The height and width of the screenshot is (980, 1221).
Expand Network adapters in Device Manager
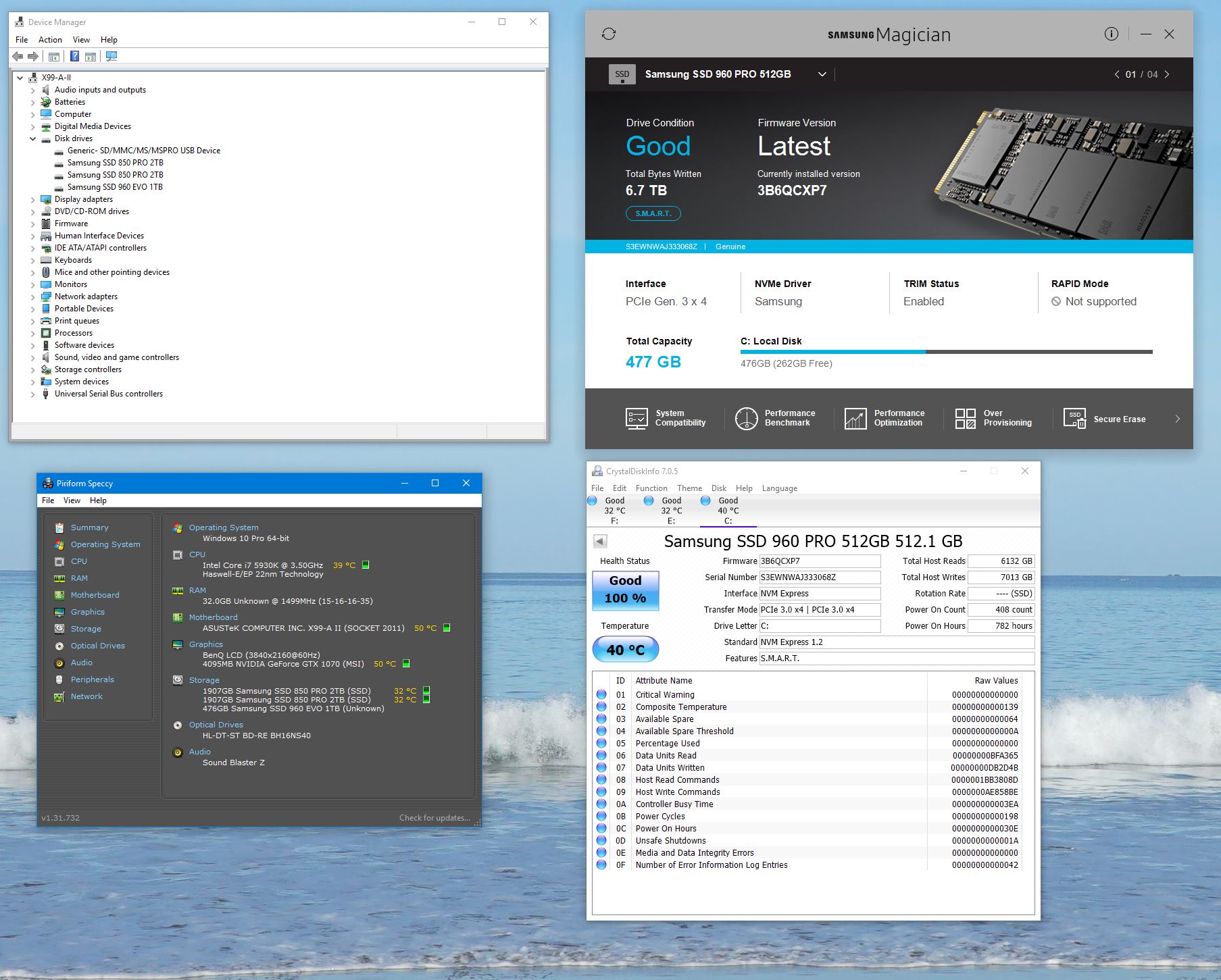coord(32,296)
